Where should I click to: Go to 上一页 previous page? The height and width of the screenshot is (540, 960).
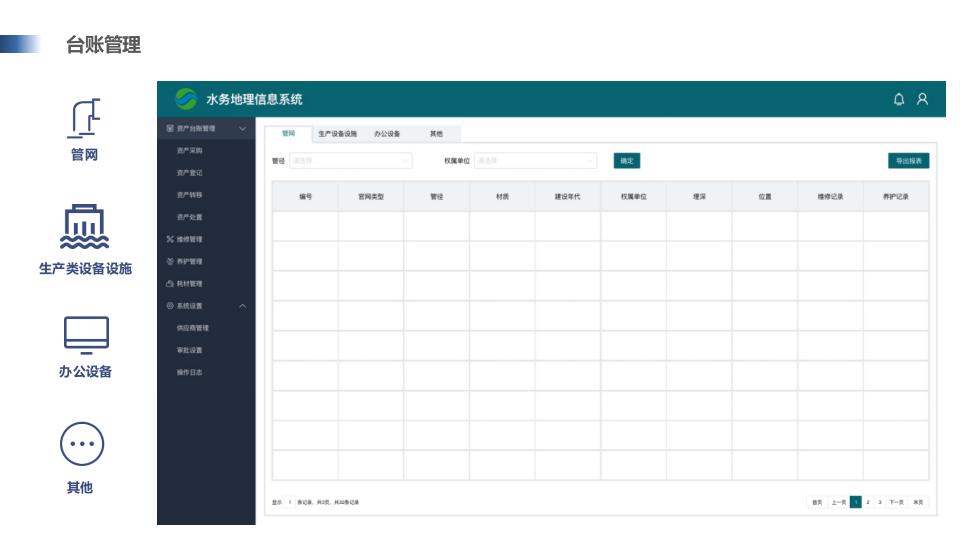pyautogui.click(x=838, y=502)
